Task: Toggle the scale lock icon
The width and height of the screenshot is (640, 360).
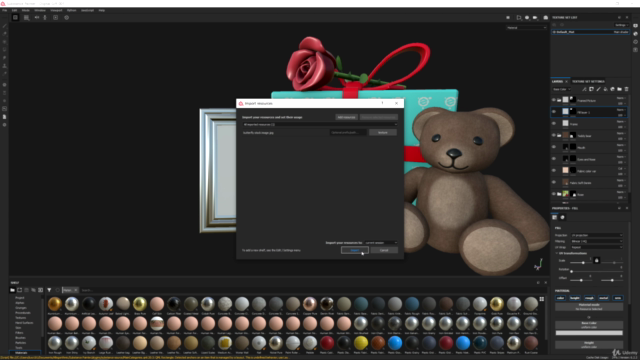Action: click(x=596, y=260)
